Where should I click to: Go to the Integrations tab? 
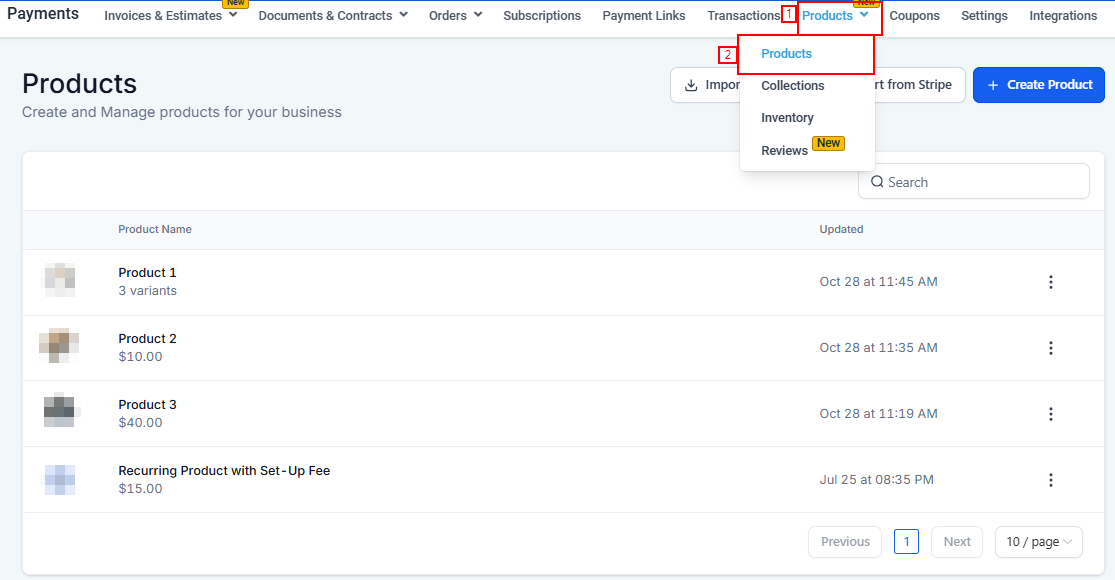pos(1063,16)
